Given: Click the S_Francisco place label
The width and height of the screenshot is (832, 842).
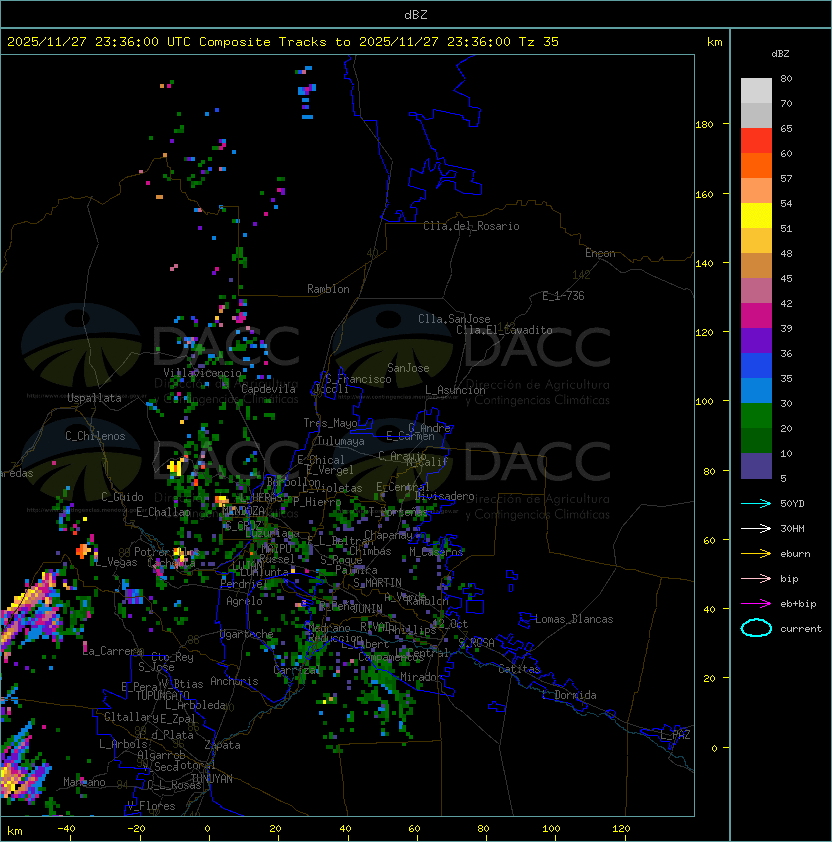Looking at the screenshot, I should (x=361, y=379).
